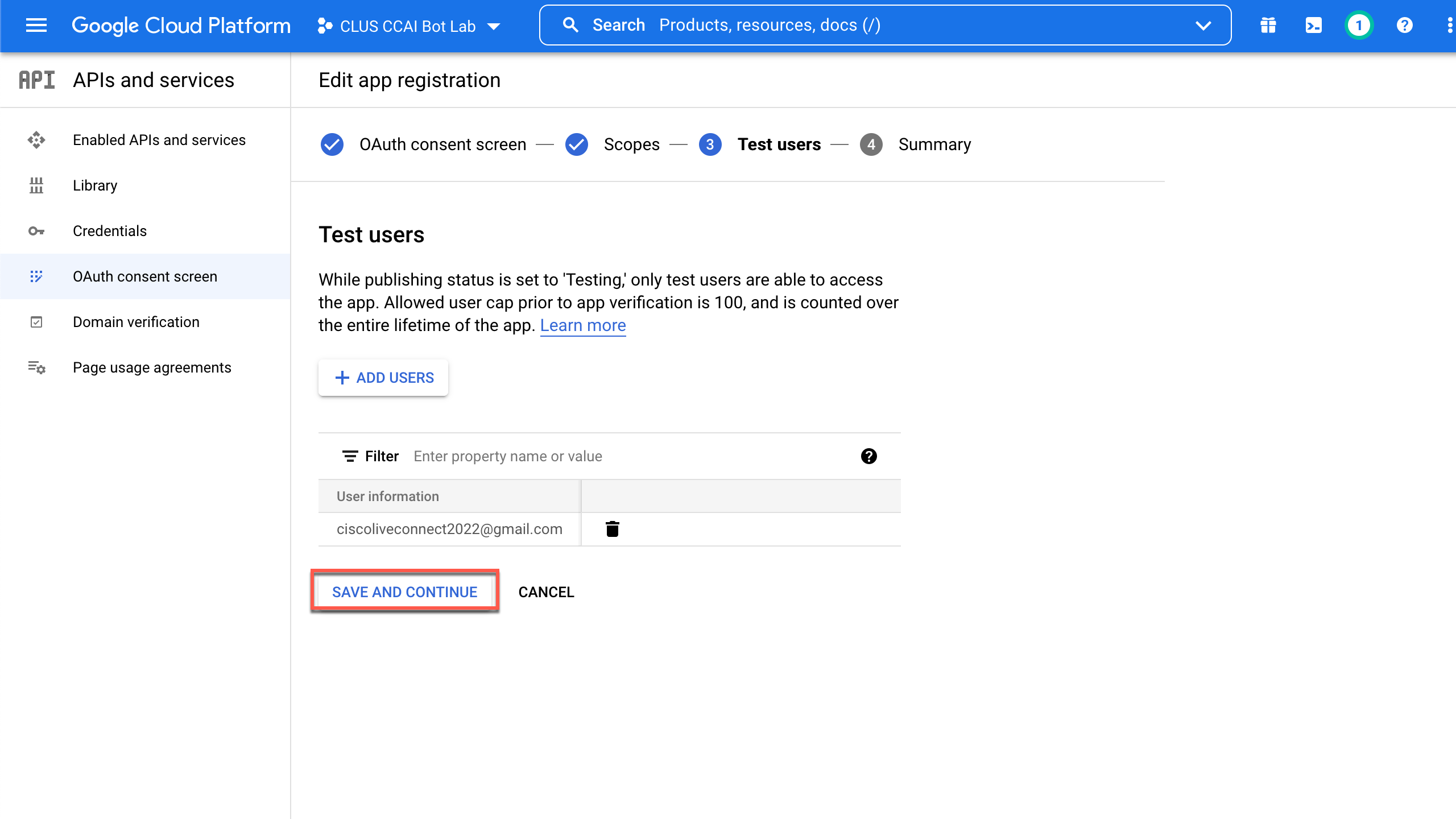Click ADD USERS button
This screenshot has width=1456, height=819.
(x=383, y=378)
